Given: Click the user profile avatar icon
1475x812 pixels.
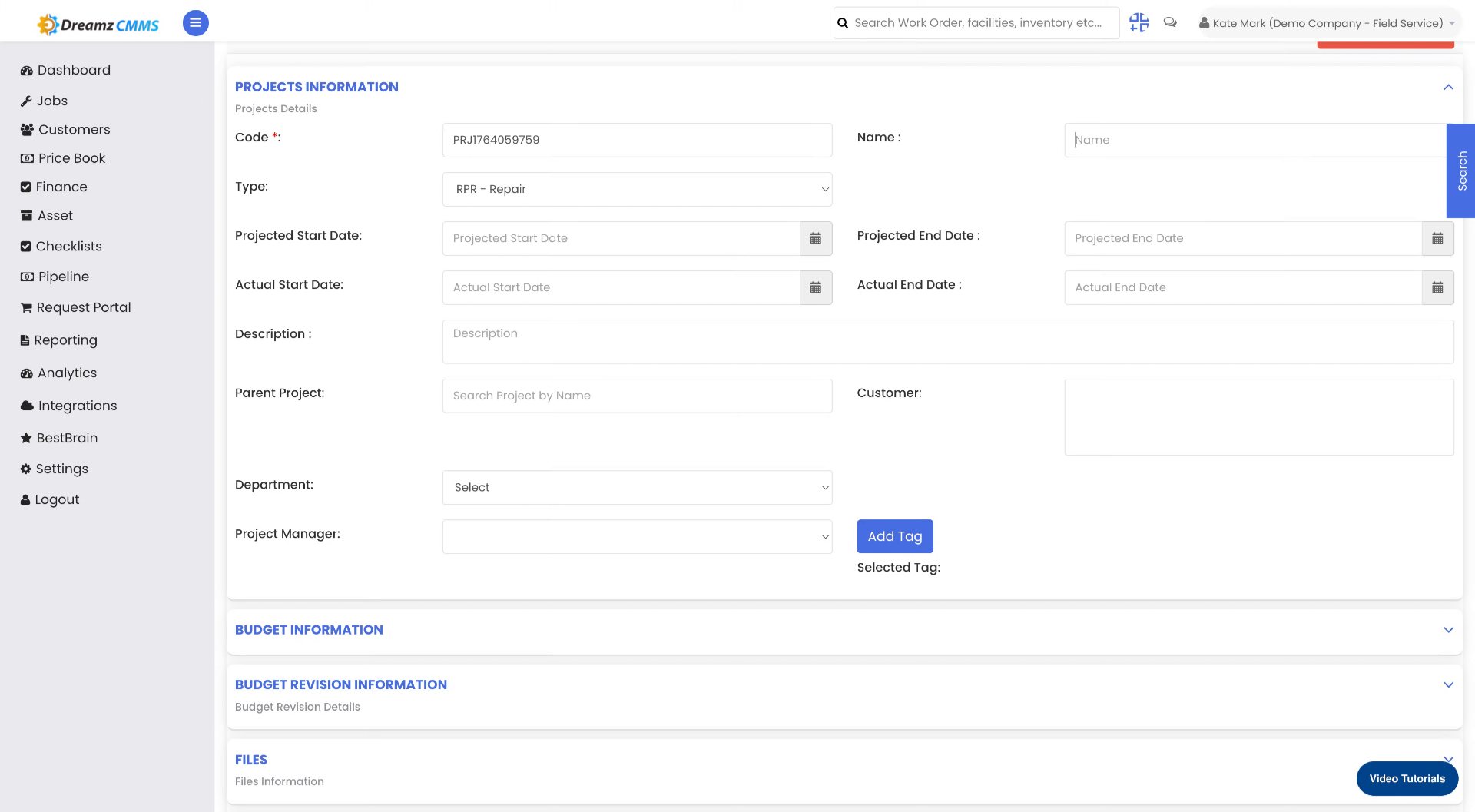Looking at the screenshot, I should point(1204,23).
